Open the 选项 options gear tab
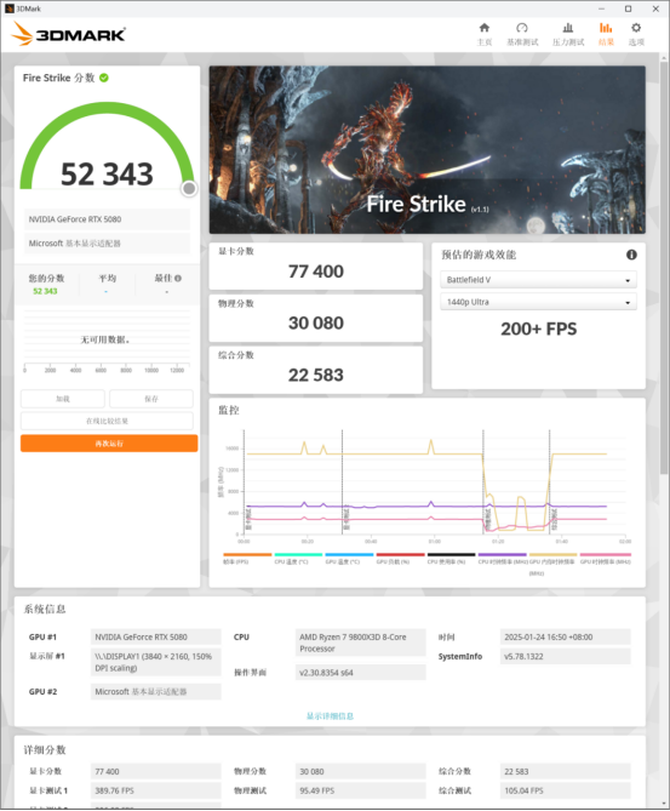The image size is (670, 811). pos(636,34)
